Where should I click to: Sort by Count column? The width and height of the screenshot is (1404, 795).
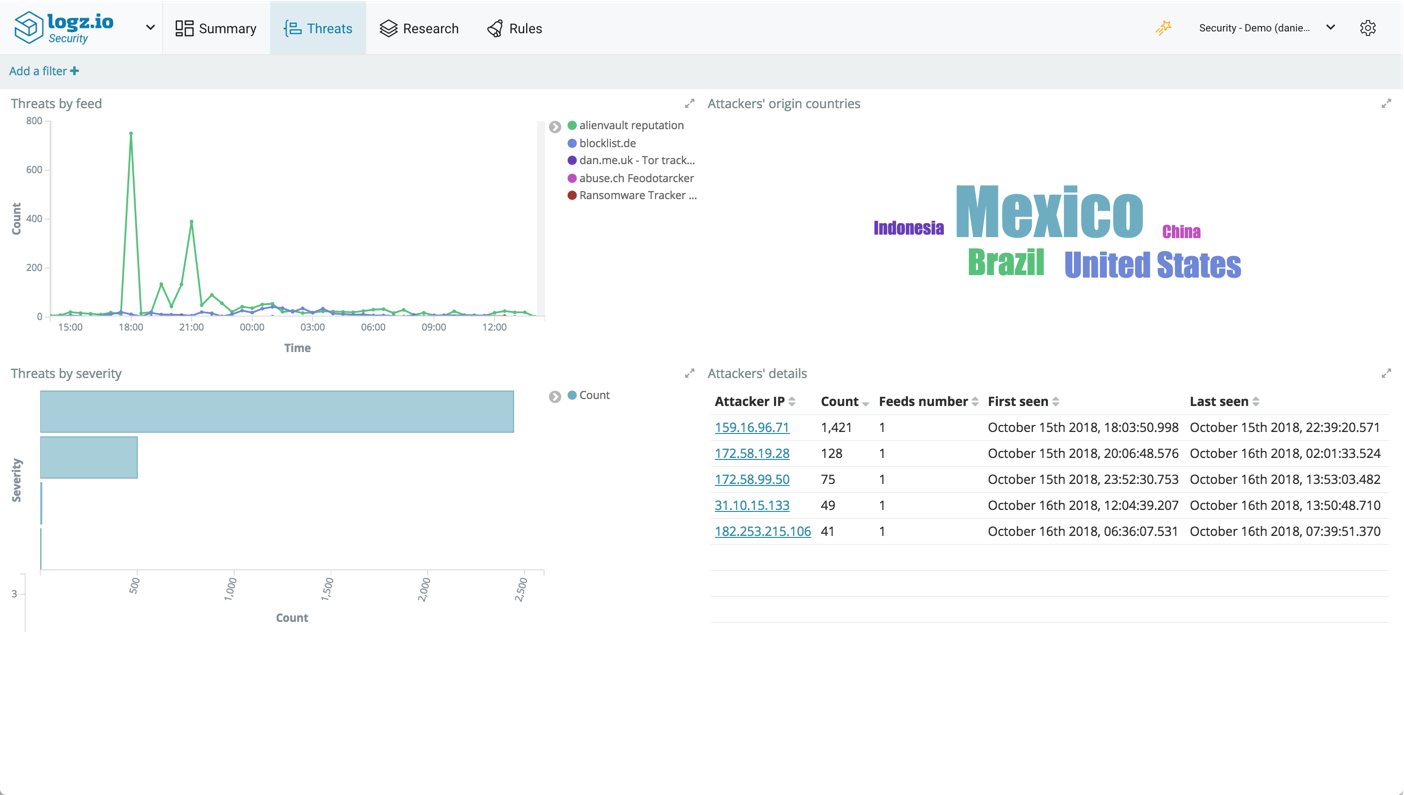(x=845, y=401)
